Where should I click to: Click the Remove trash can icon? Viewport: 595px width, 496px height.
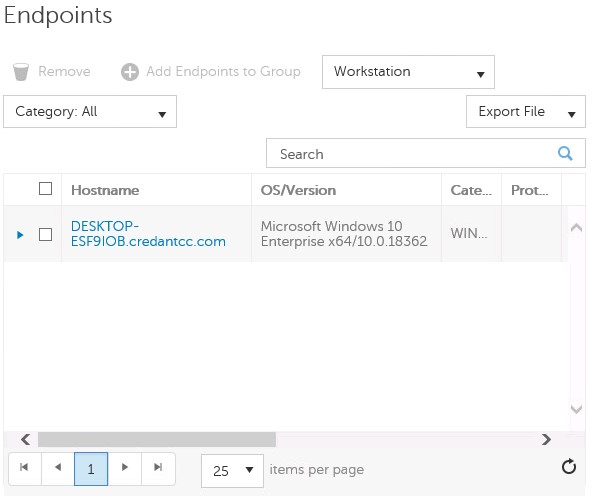pos(20,72)
